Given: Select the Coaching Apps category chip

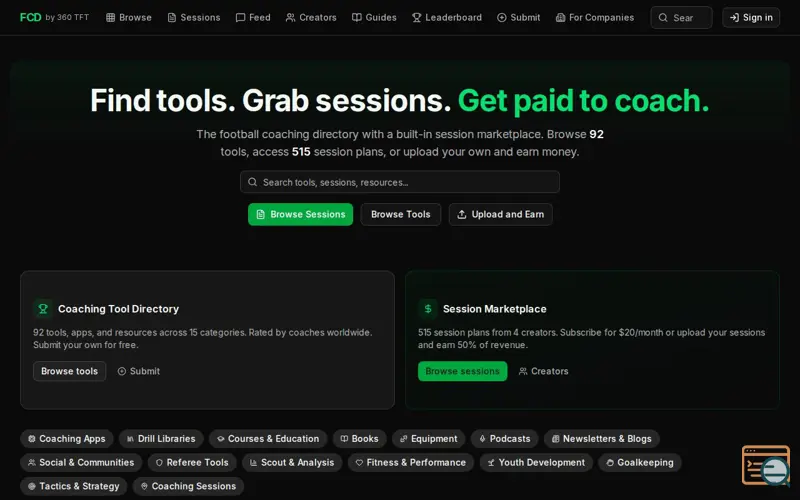Looking at the screenshot, I should 67,439.
